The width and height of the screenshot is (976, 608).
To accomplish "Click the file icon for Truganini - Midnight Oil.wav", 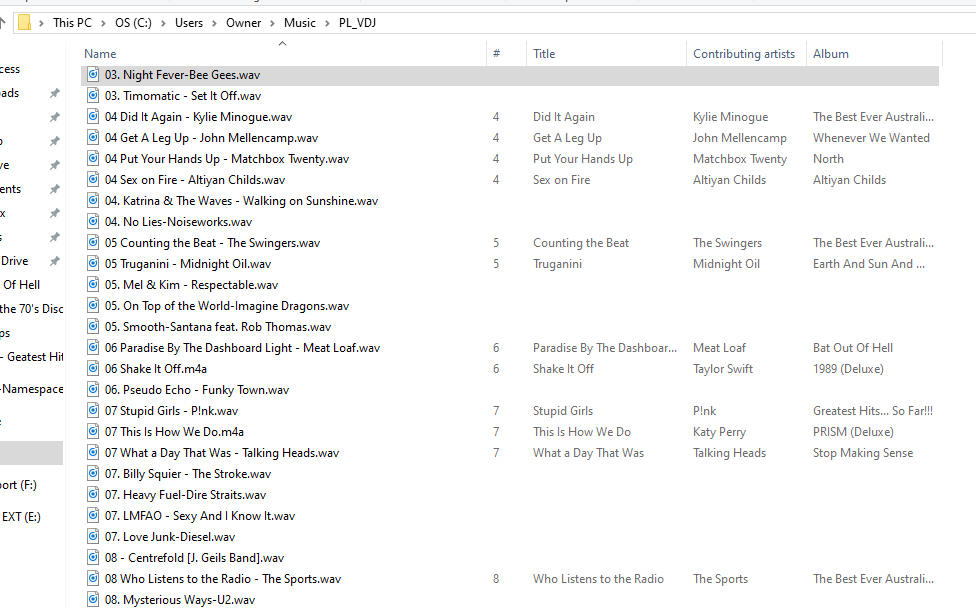I will point(93,263).
